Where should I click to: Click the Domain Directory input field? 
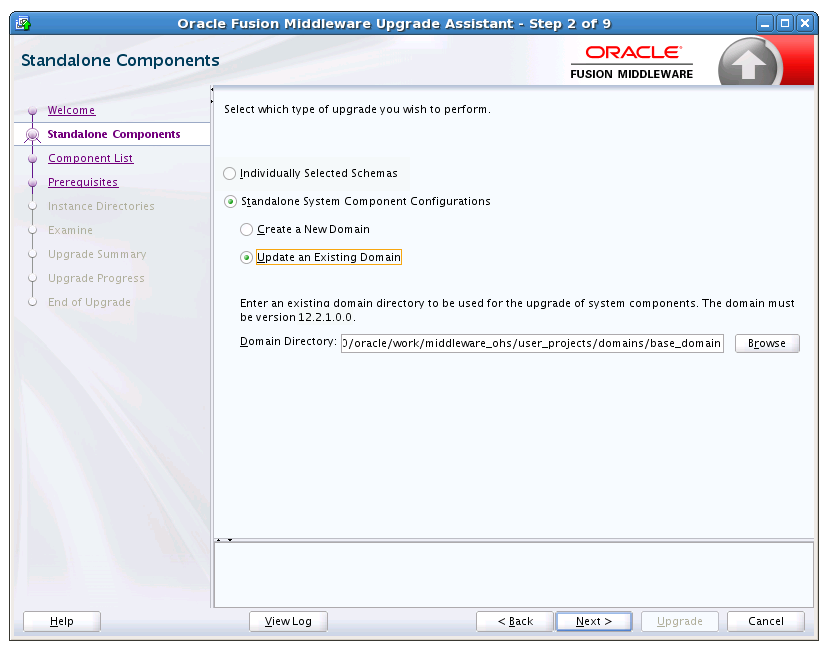(532, 343)
